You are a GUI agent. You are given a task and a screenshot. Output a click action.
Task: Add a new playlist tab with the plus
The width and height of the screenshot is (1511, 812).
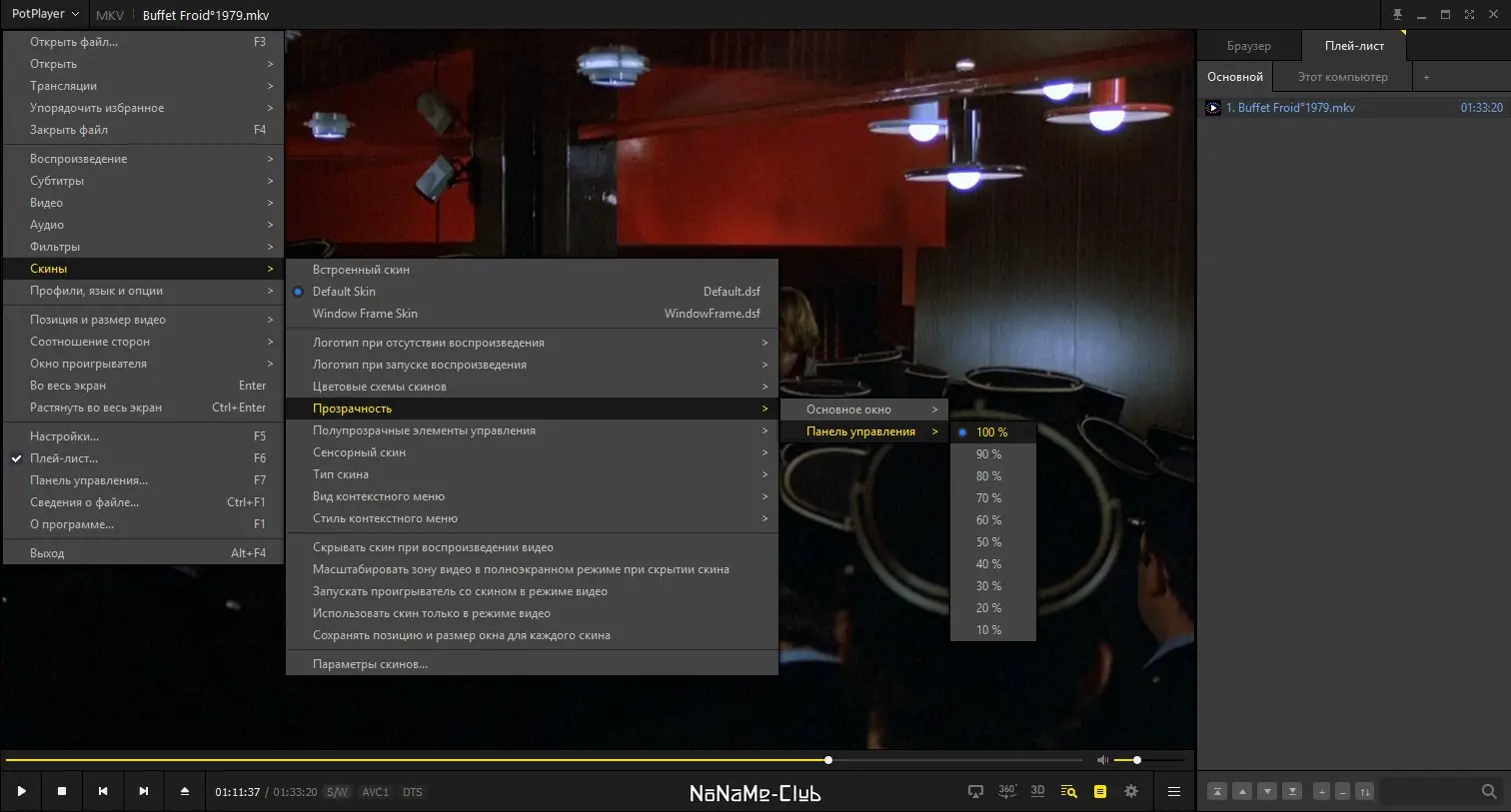click(1426, 77)
